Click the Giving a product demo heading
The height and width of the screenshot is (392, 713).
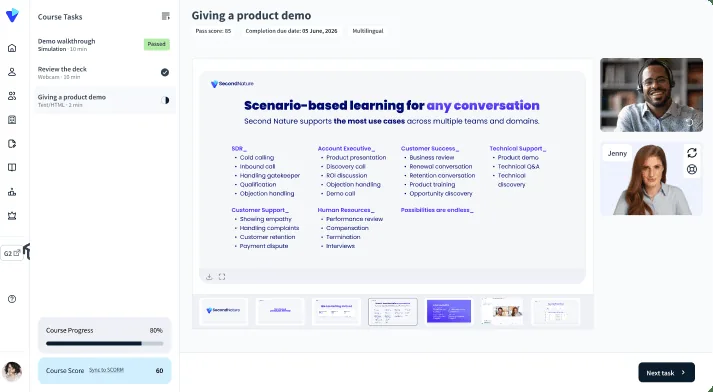tap(251, 15)
